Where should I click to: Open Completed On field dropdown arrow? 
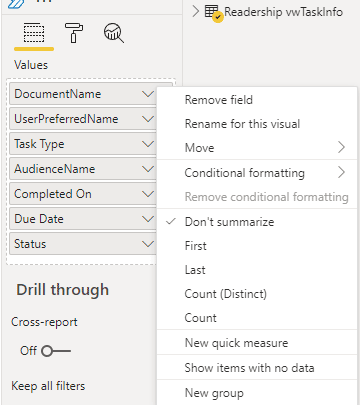[x=148, y=194]
